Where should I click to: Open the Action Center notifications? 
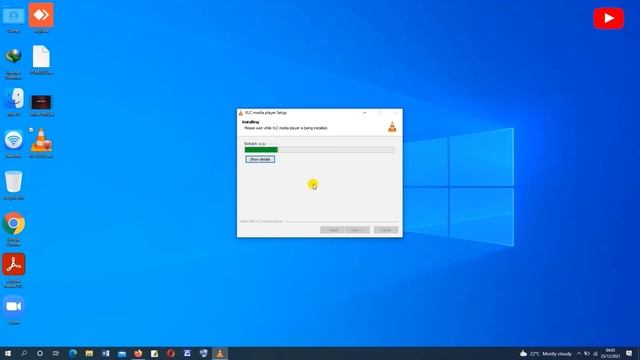(629, 353)
